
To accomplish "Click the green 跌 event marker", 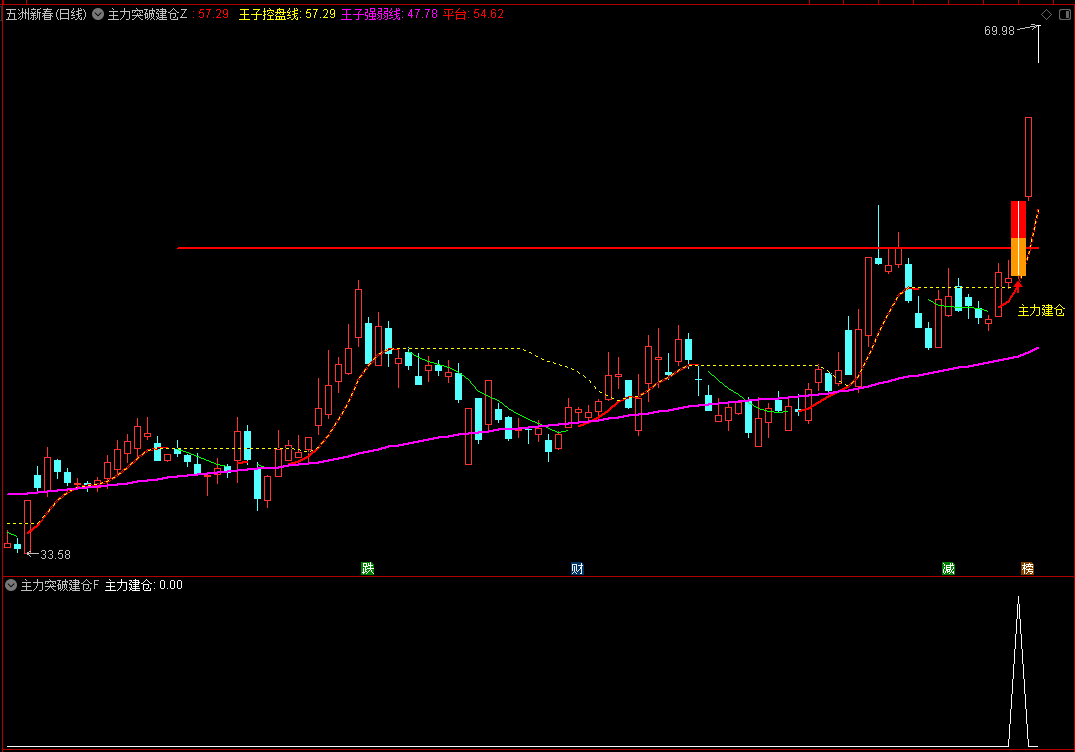I will point(368,569).
